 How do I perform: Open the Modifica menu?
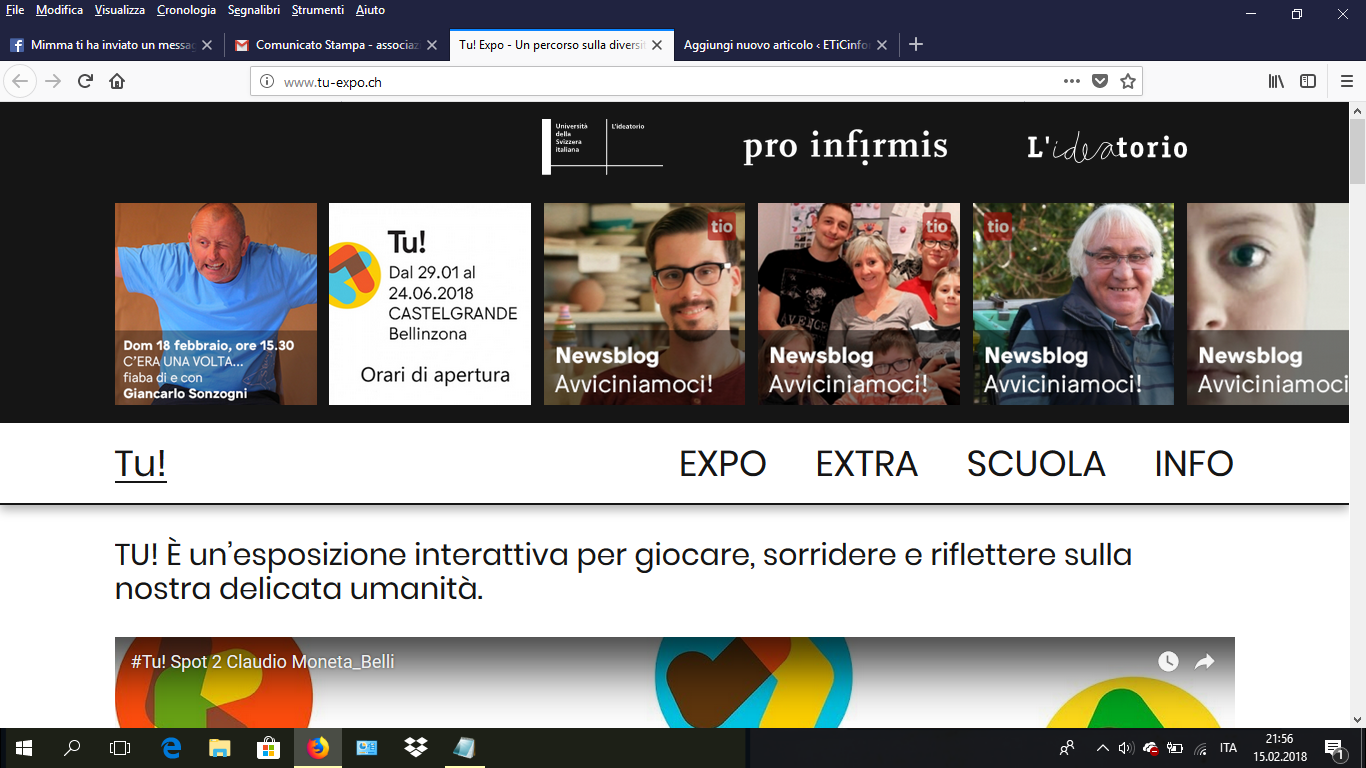pos(59,10)
